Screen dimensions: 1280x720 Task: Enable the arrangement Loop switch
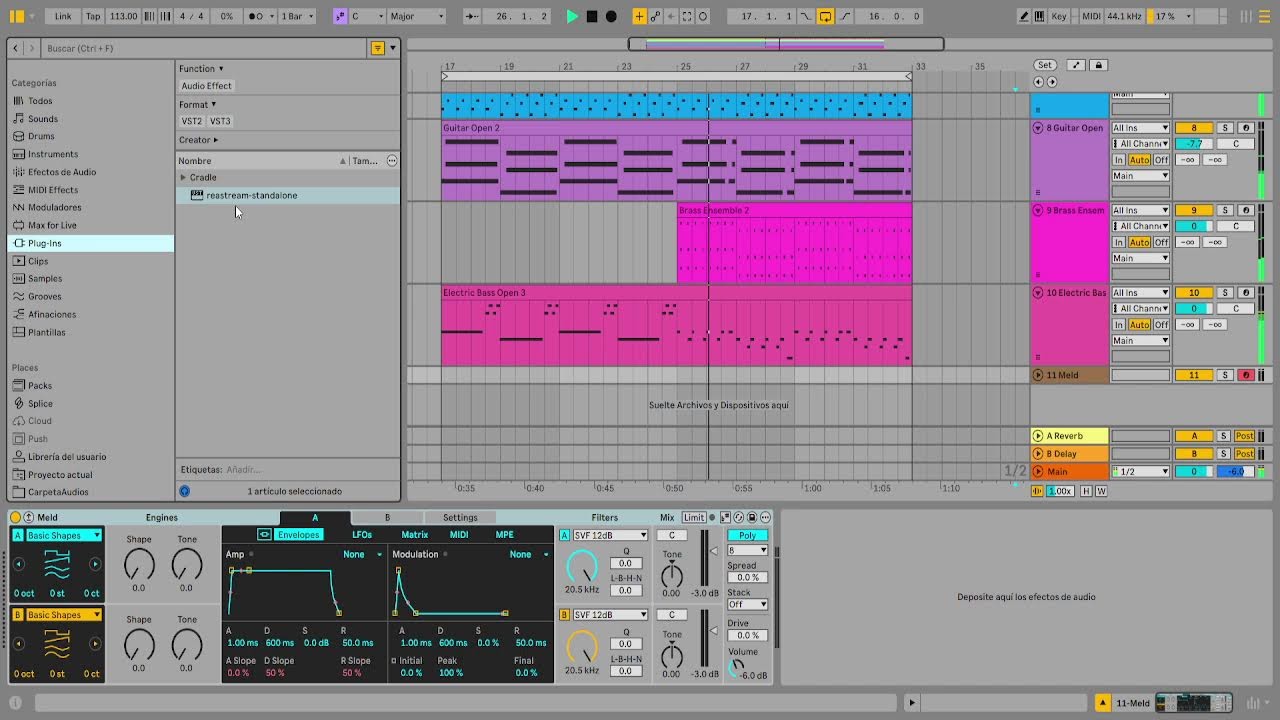[x=825, y=16]
